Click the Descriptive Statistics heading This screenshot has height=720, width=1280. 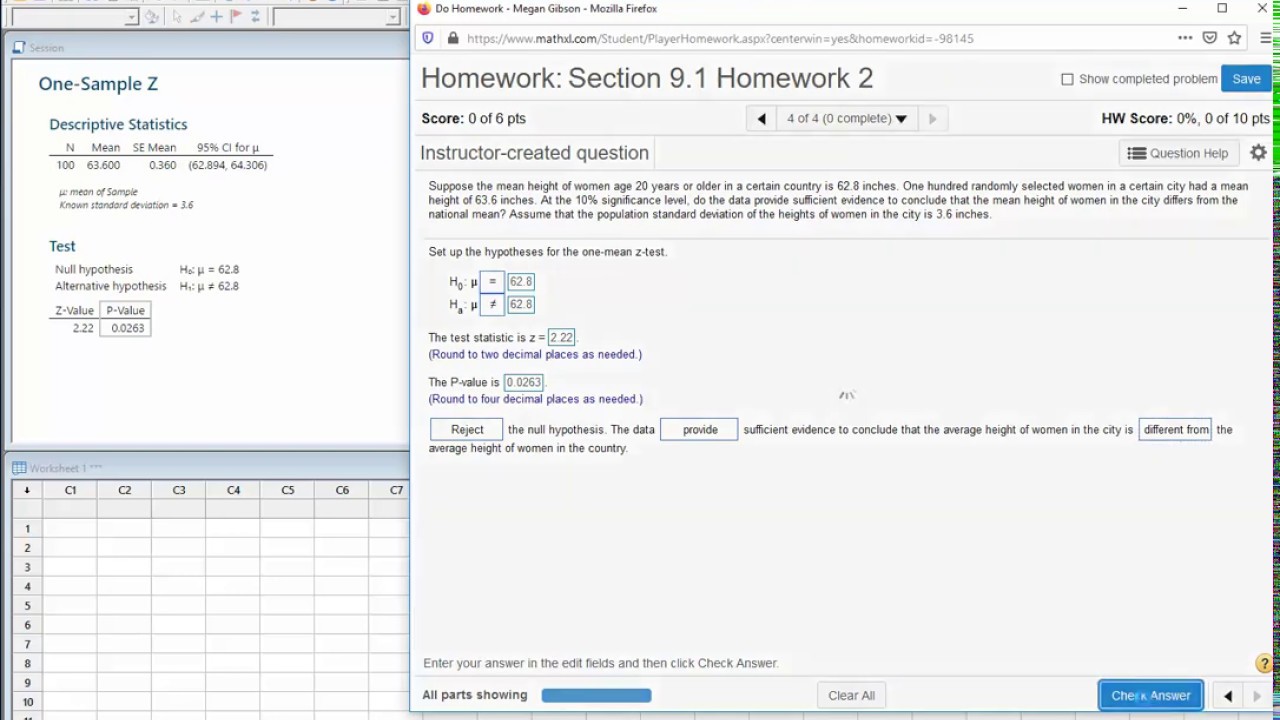(118, 124)
